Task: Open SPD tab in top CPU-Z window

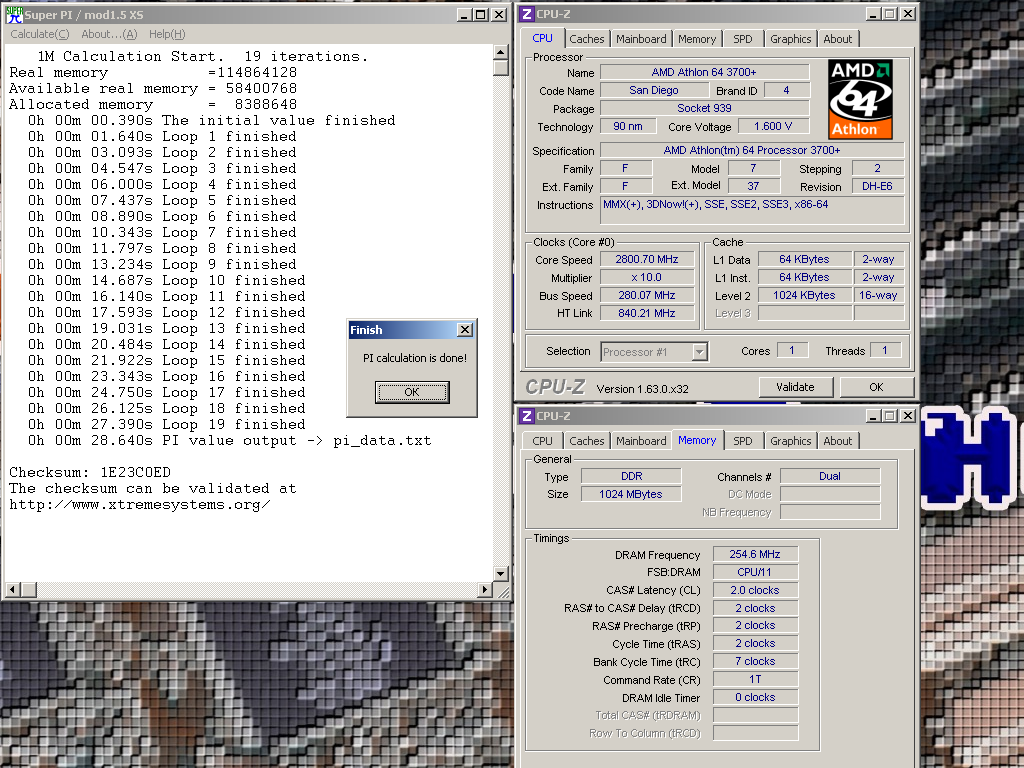Action: coord(743,39)
